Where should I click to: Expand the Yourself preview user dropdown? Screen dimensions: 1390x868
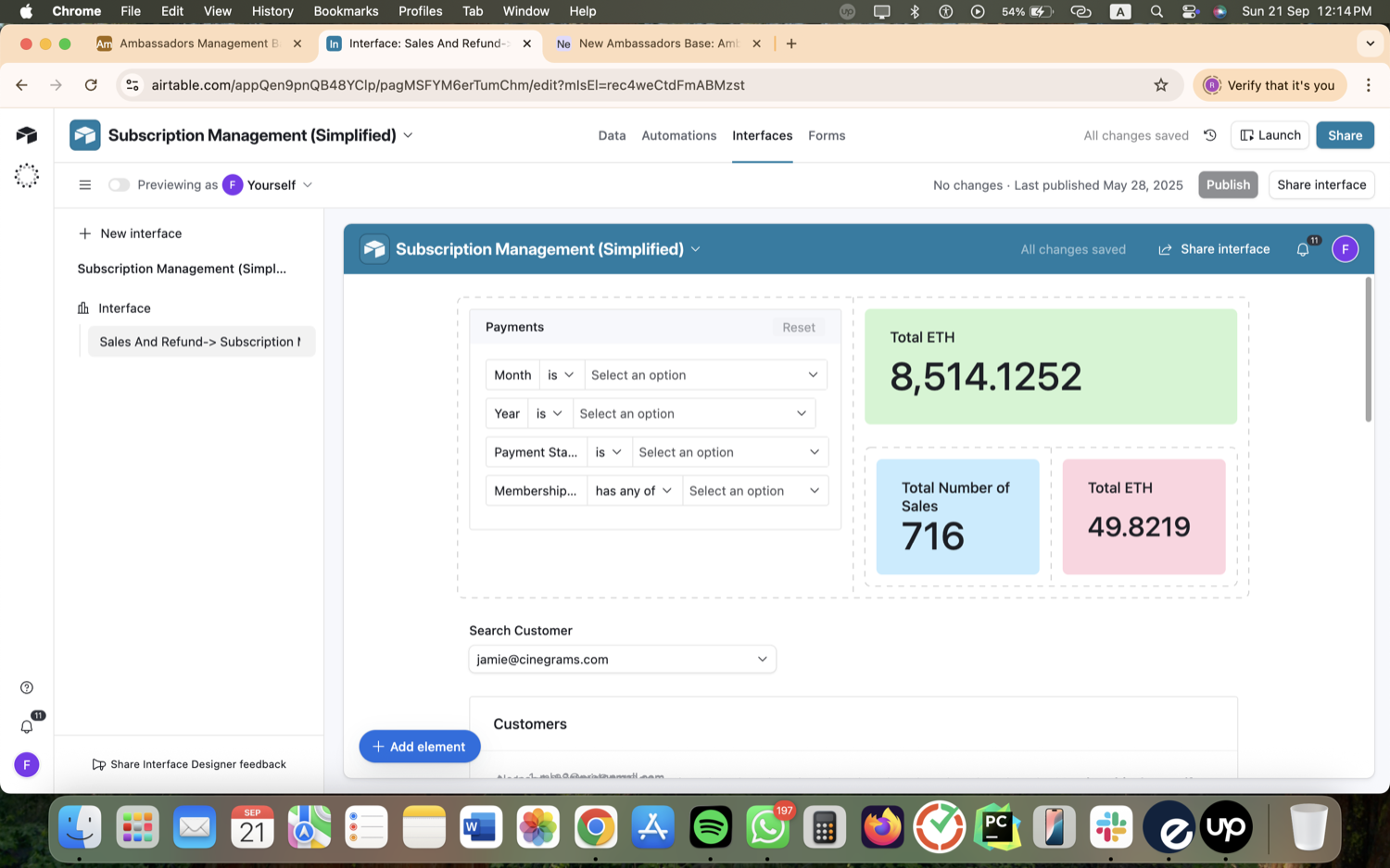click(308, 185)
